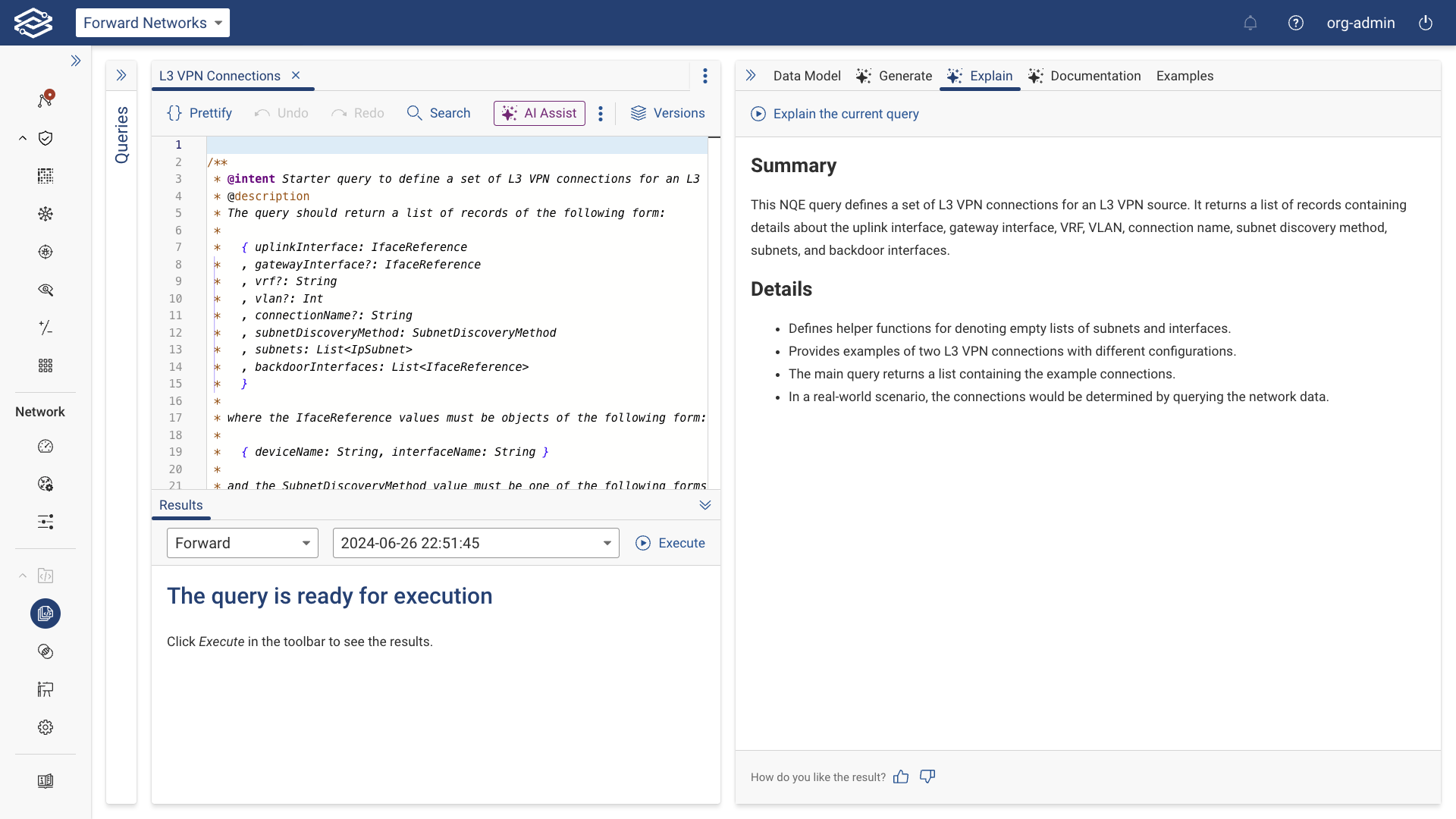
Task: Open the nine-square apps grid icon
Action: click(45, 366)
